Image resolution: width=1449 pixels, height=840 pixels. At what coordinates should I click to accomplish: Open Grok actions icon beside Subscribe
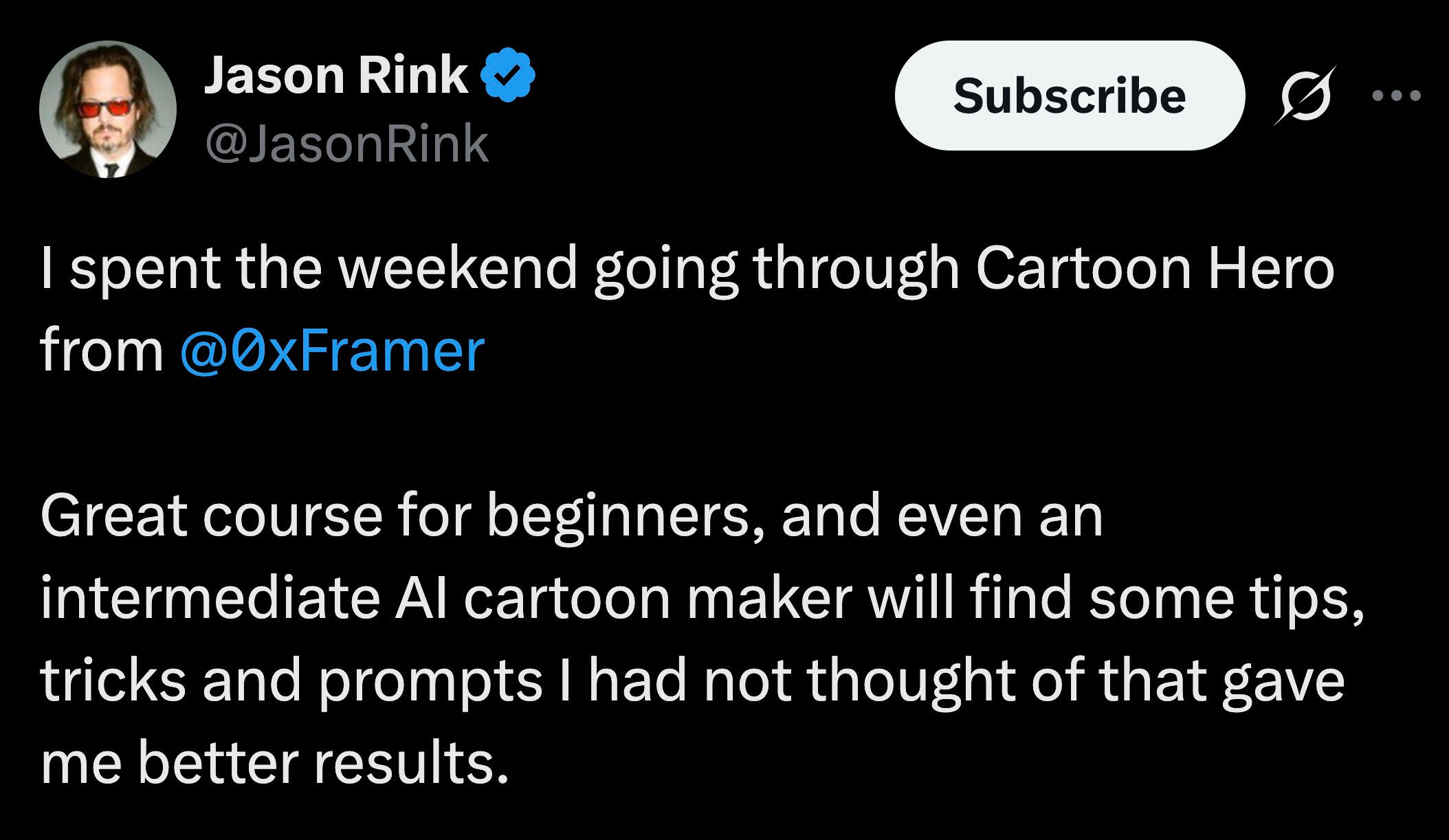(x=1304, y=96)
